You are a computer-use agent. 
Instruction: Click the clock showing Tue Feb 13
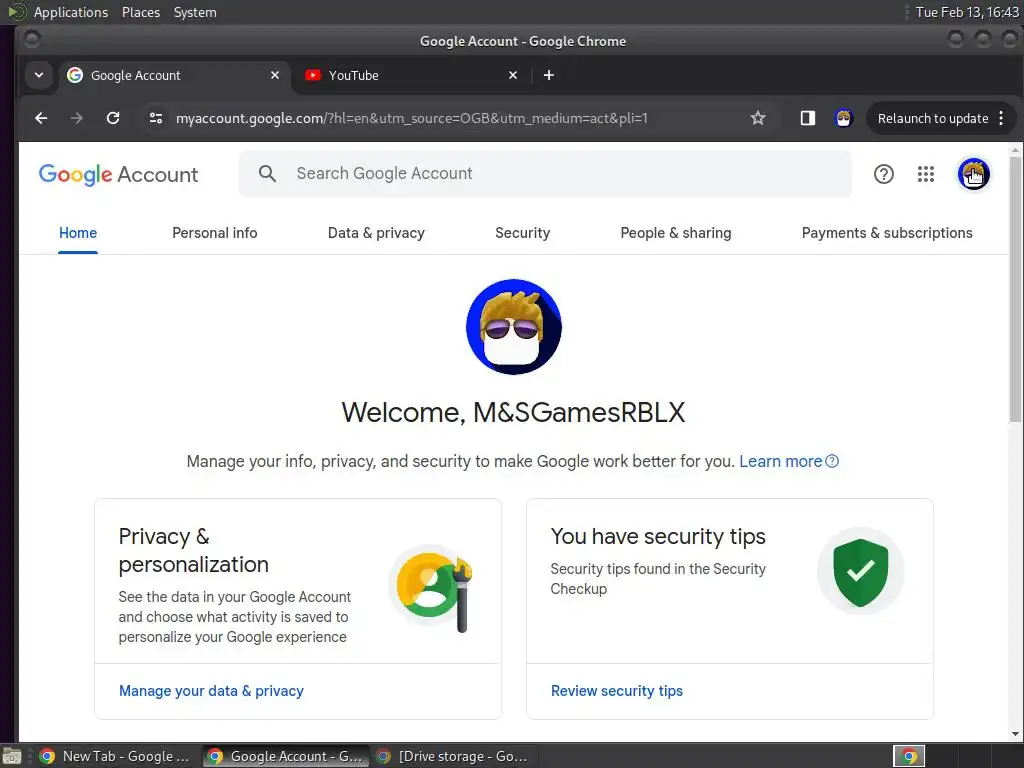(967, 12)
